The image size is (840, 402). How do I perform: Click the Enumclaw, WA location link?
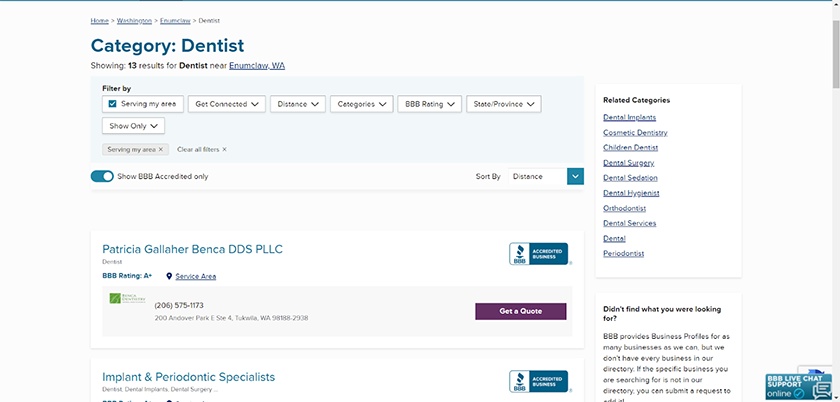tap(257, 66)
